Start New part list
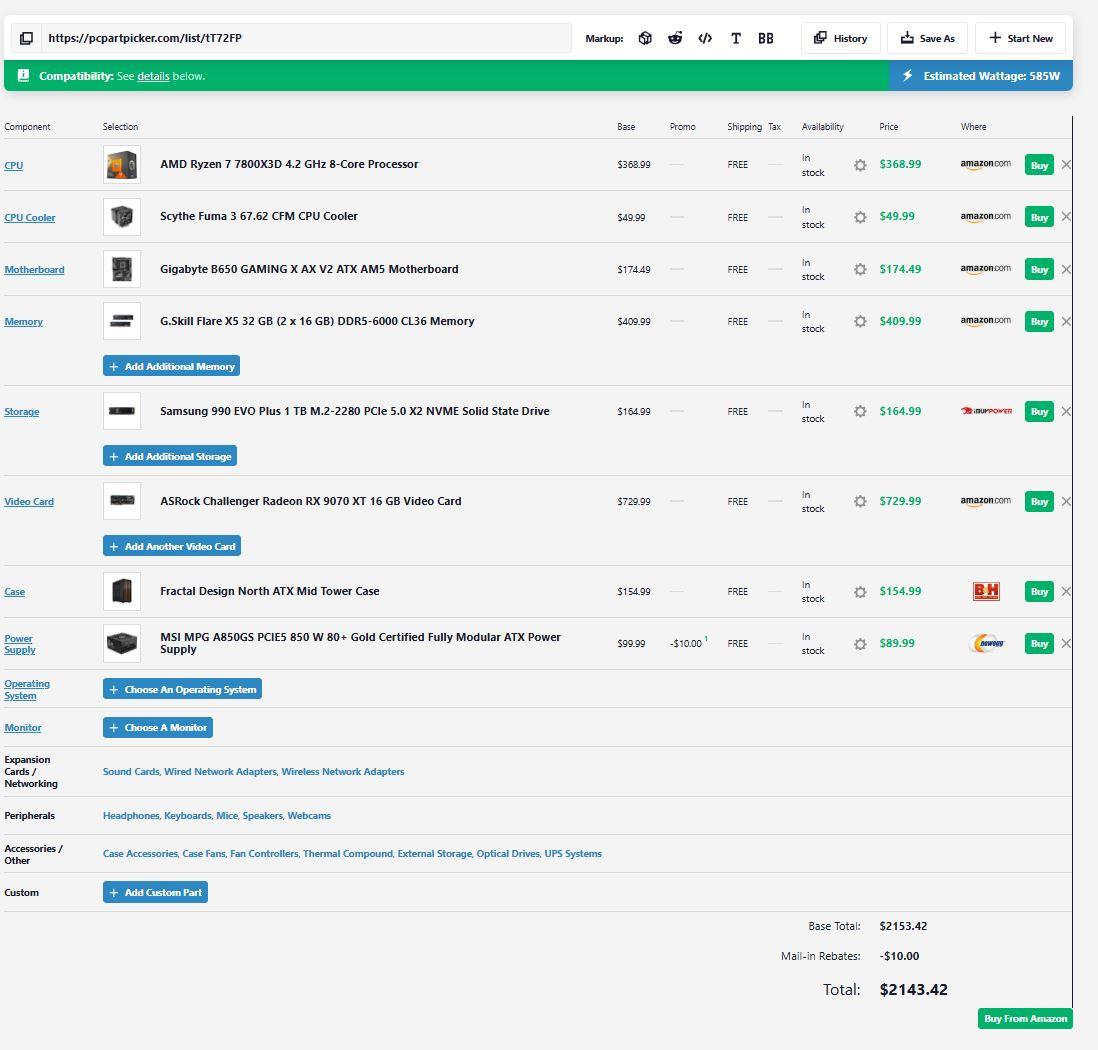Image resolution: width=1098 pixels, height=1050 pixels. (1020, 38)
